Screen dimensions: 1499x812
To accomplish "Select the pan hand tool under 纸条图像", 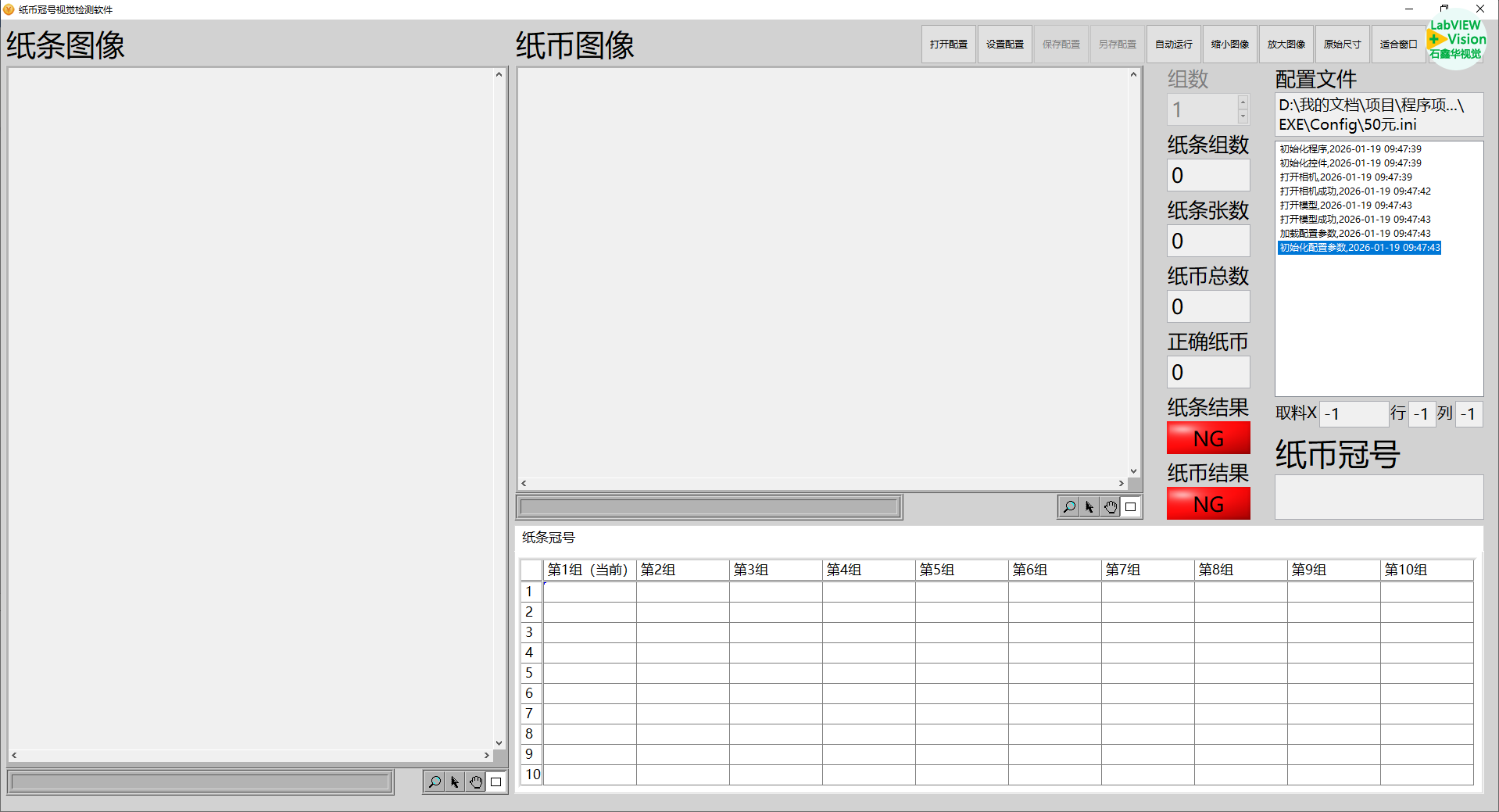I will [476, 782].
